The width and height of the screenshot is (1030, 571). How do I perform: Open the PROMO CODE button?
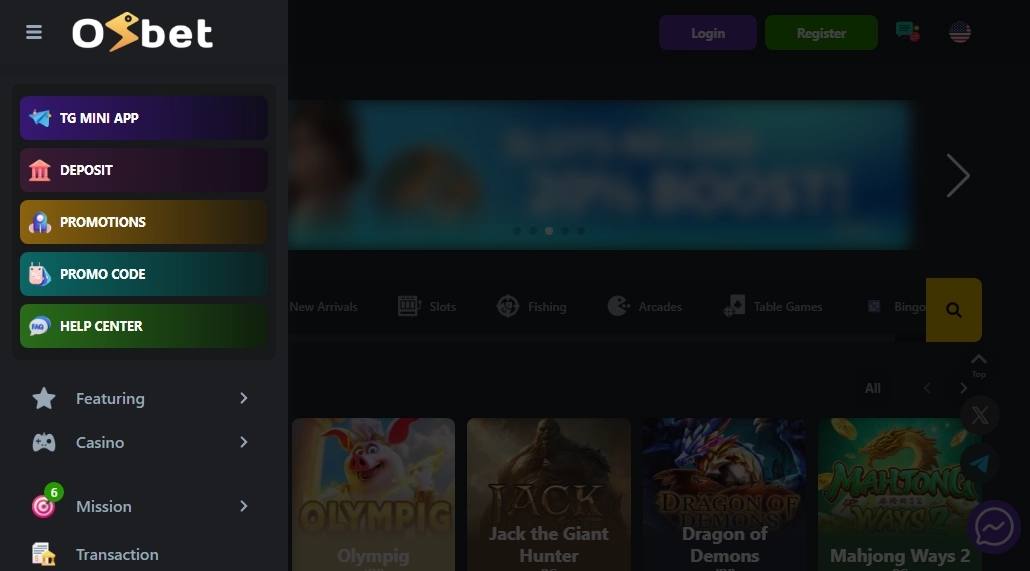coord(144,274)
